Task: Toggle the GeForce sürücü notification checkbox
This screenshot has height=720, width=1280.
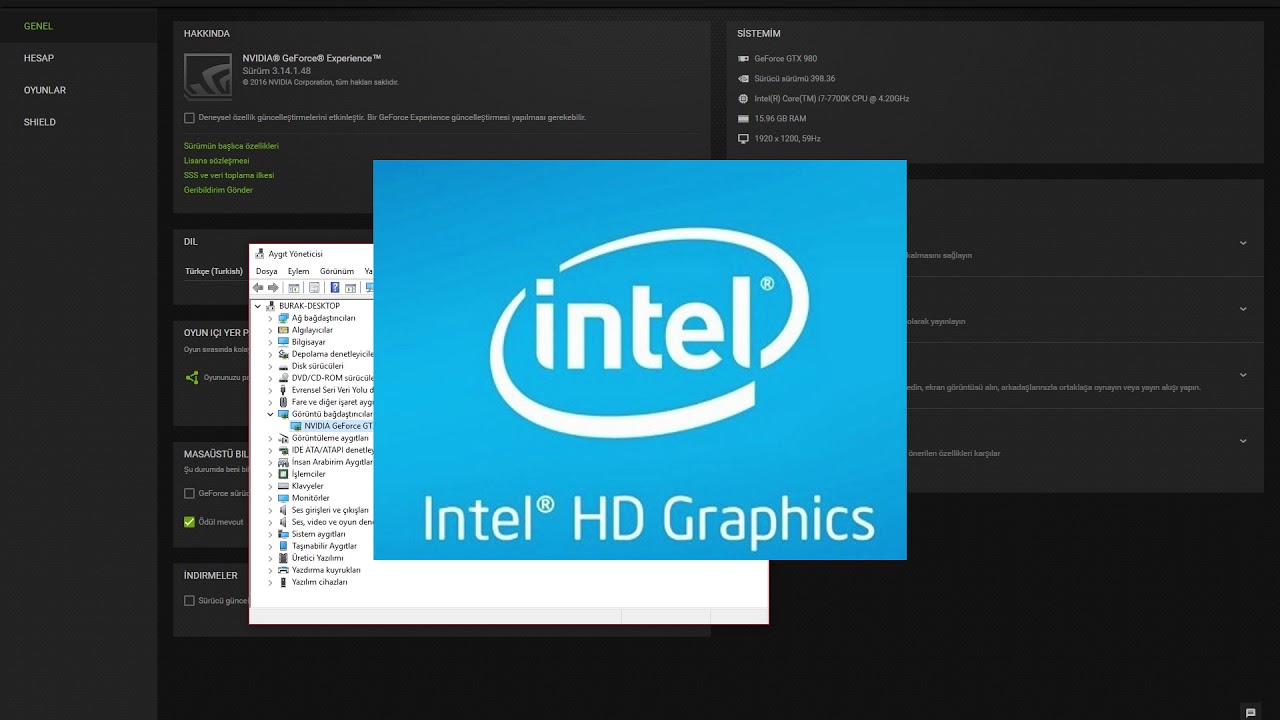Action: [x=189, y=493]
